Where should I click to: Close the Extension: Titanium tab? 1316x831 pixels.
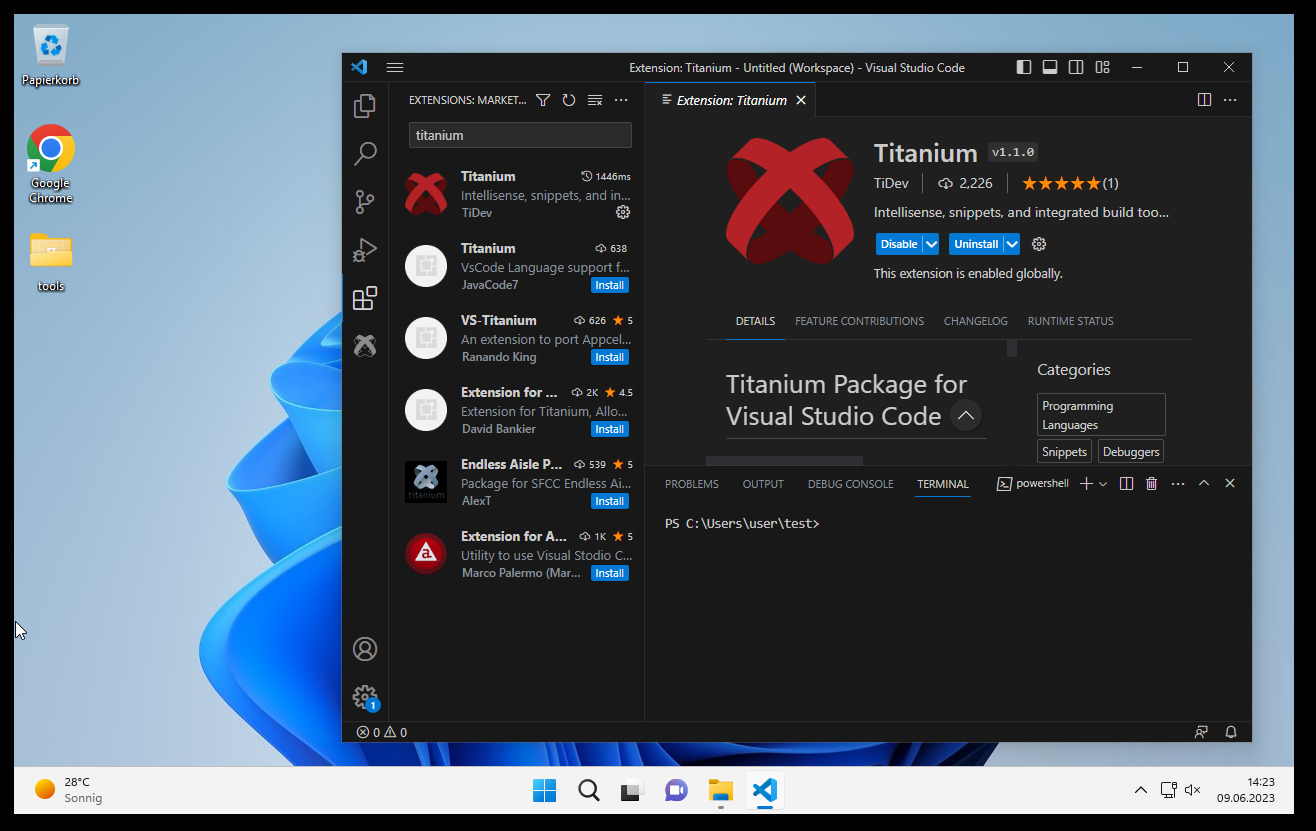pyautogui.click(x=802, y=100)
